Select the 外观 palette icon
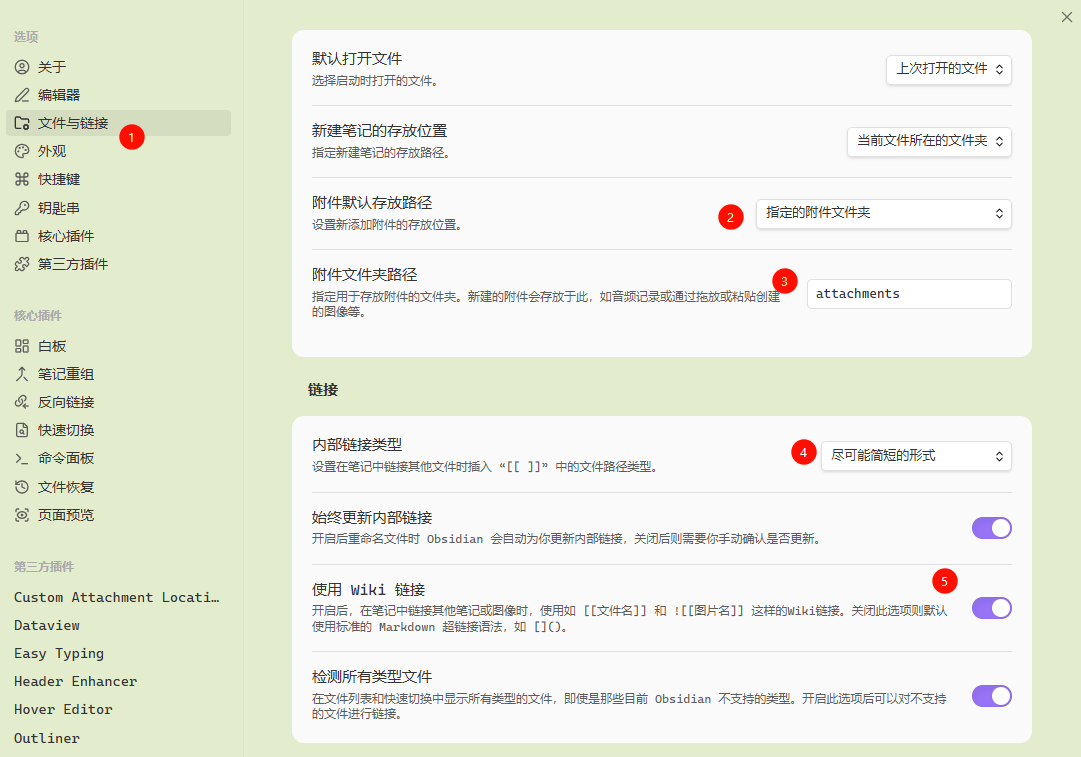The image size is (1081, 757). click(22, 151)
